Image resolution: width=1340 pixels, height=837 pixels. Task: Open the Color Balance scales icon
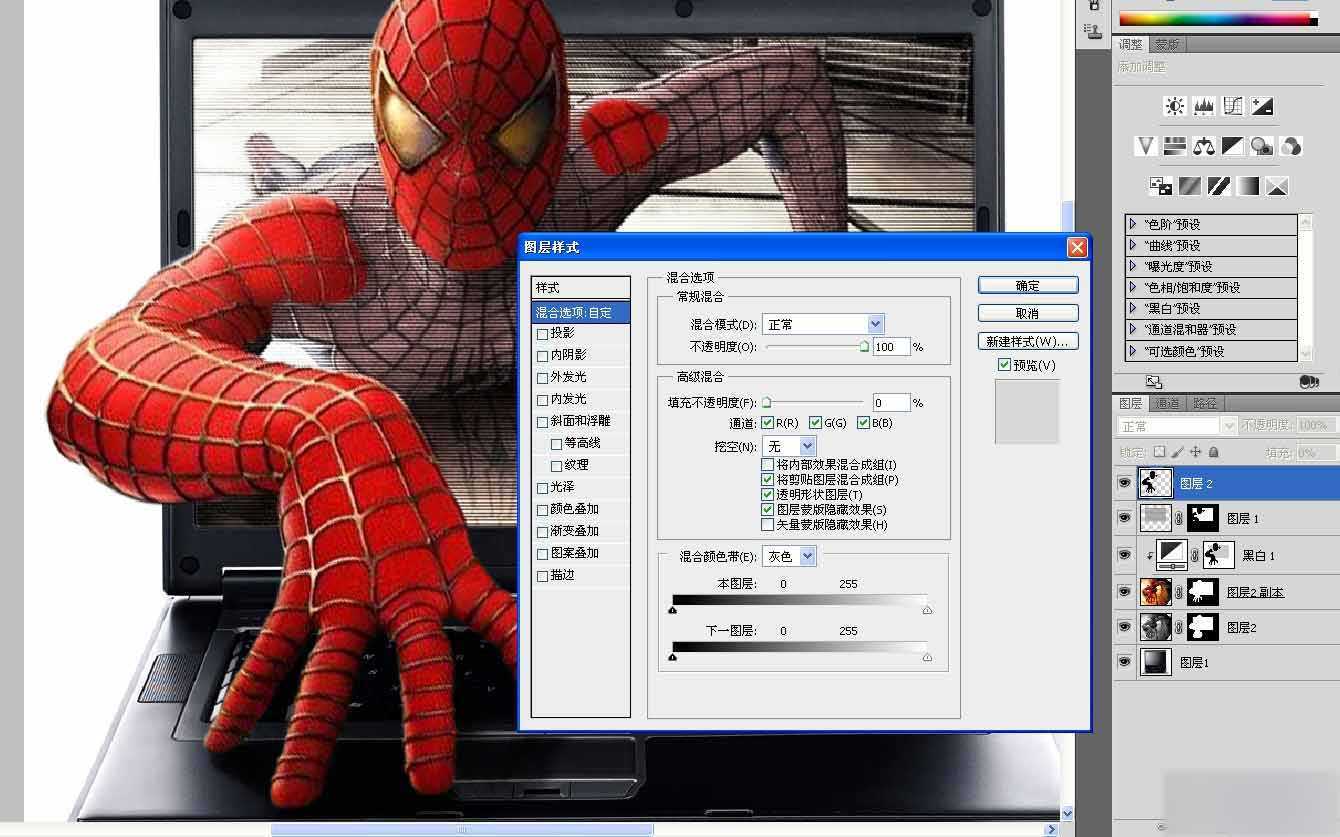(x=1204, y=146)
